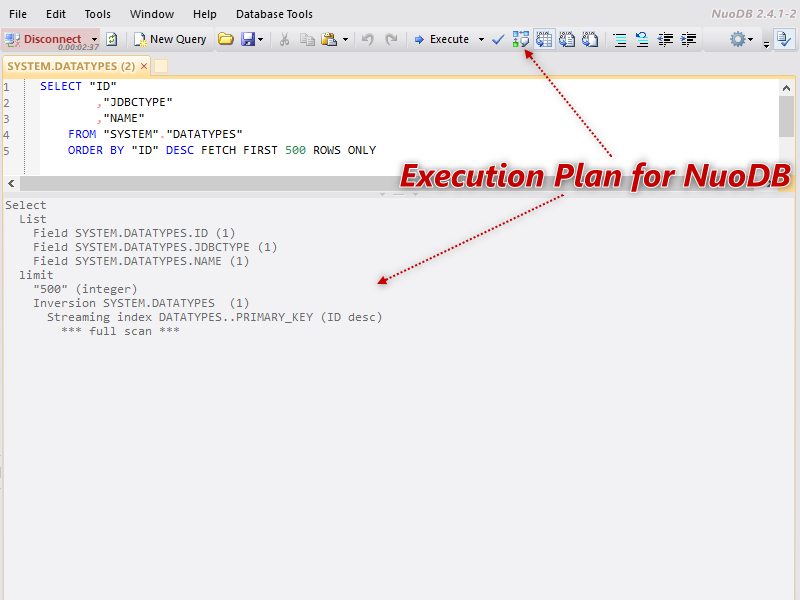This screenshot has height=600, width=800.
Task: Decrease indent using the outdent icon
Action: point(665,39)
